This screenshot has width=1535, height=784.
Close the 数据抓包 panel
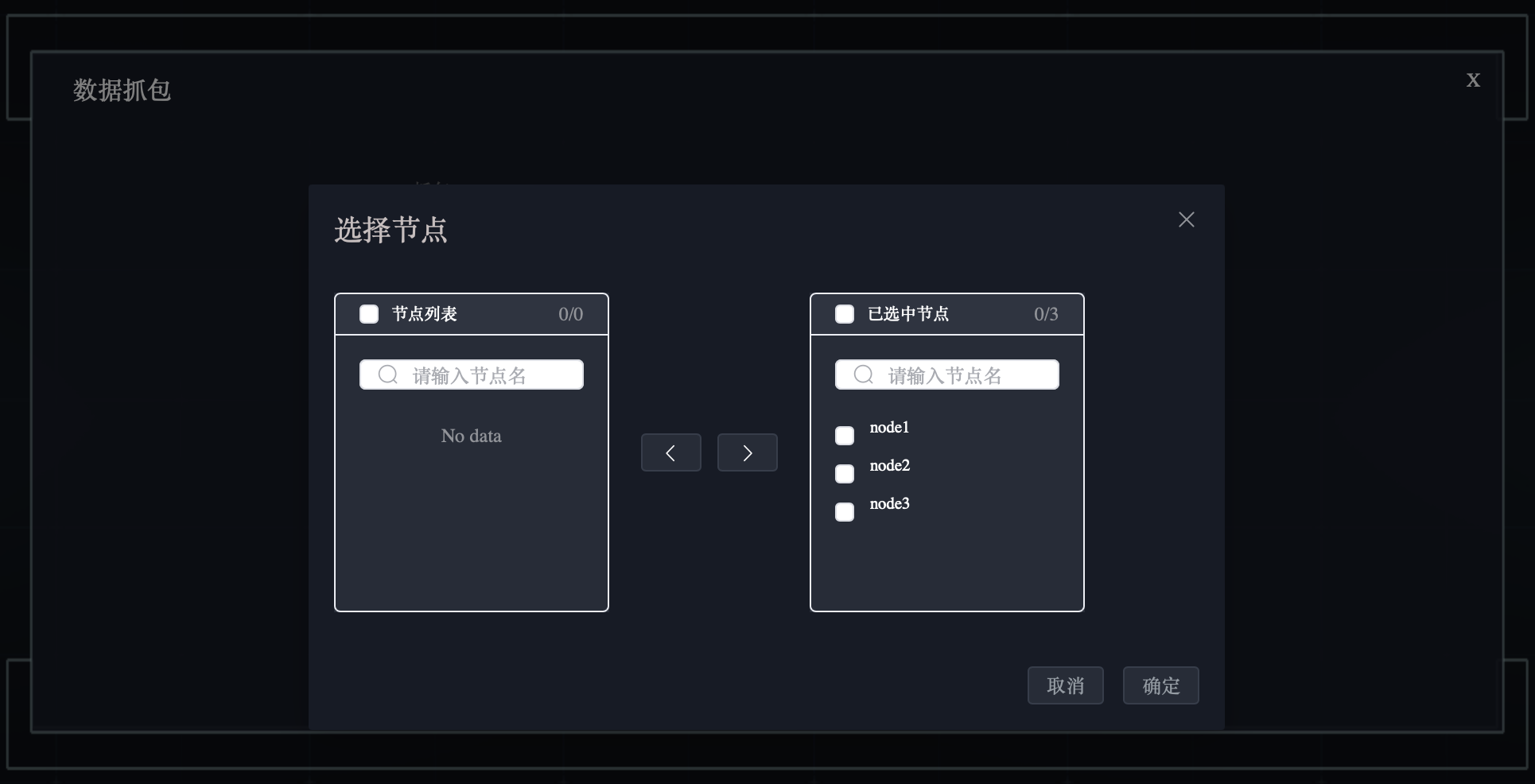1473,80
